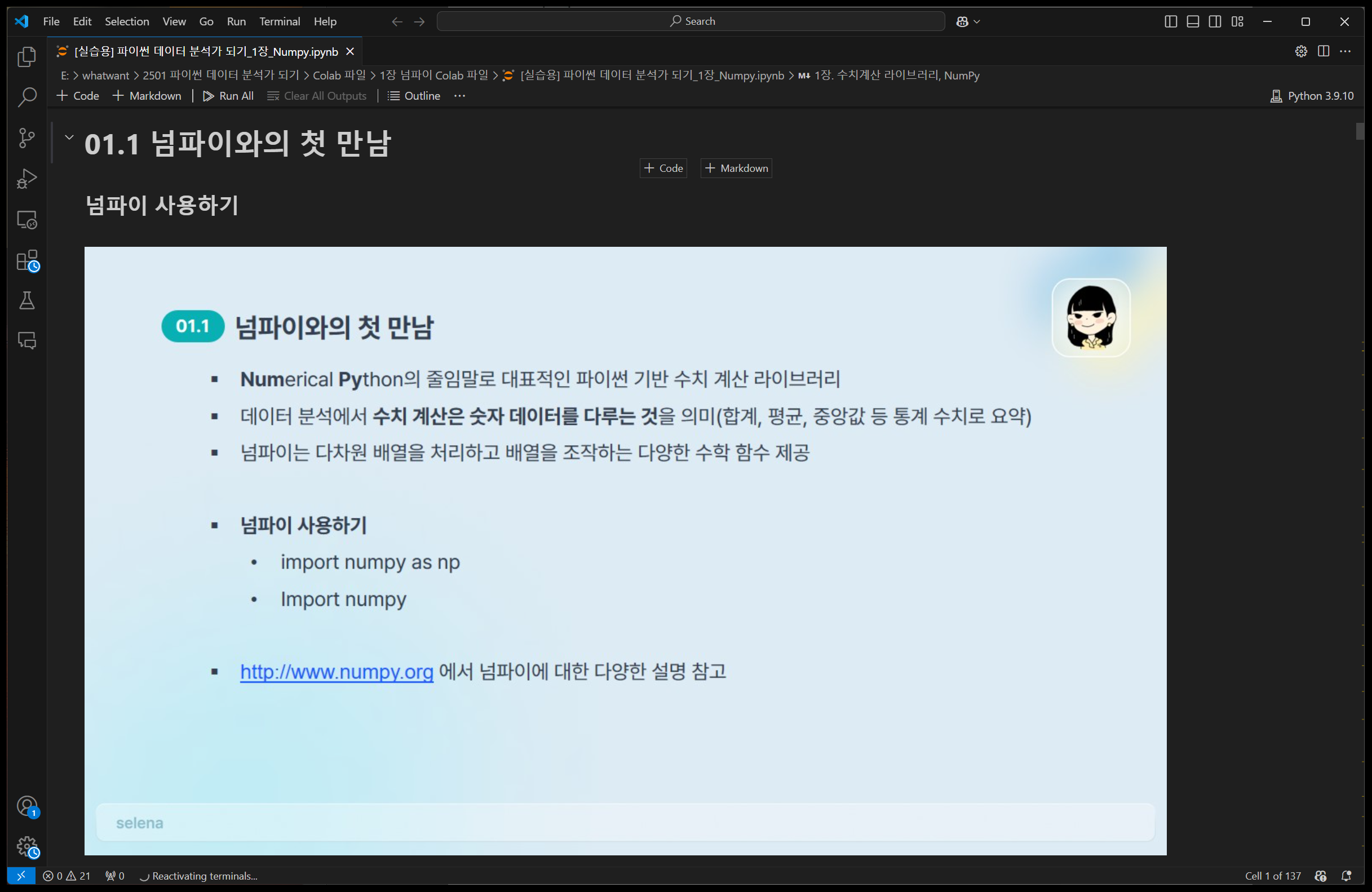
Task: Open the Terminal menu
Action: 279,21
